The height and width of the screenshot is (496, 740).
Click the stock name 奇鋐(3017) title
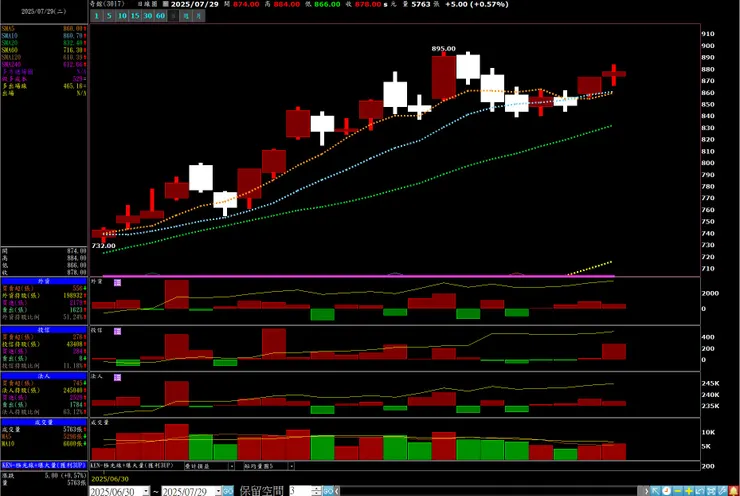107,4
